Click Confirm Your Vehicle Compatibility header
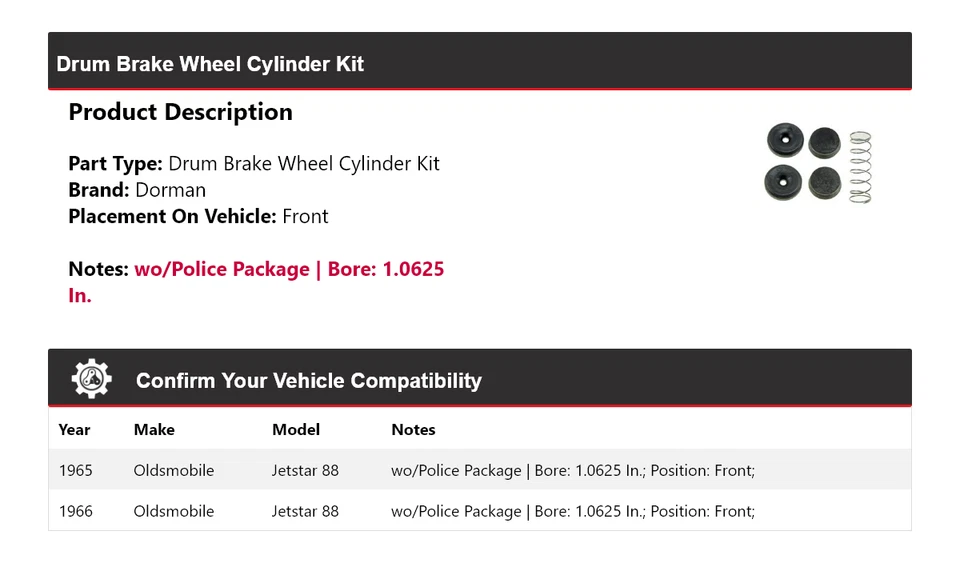The height and width of the screenshot is (563, 960). [308, 381]
